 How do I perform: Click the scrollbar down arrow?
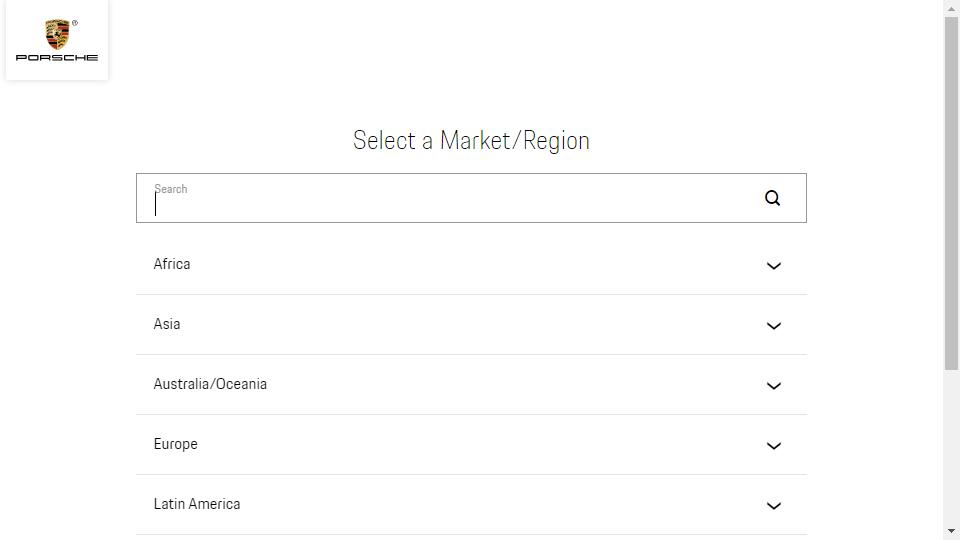click(x=951, y=531)
